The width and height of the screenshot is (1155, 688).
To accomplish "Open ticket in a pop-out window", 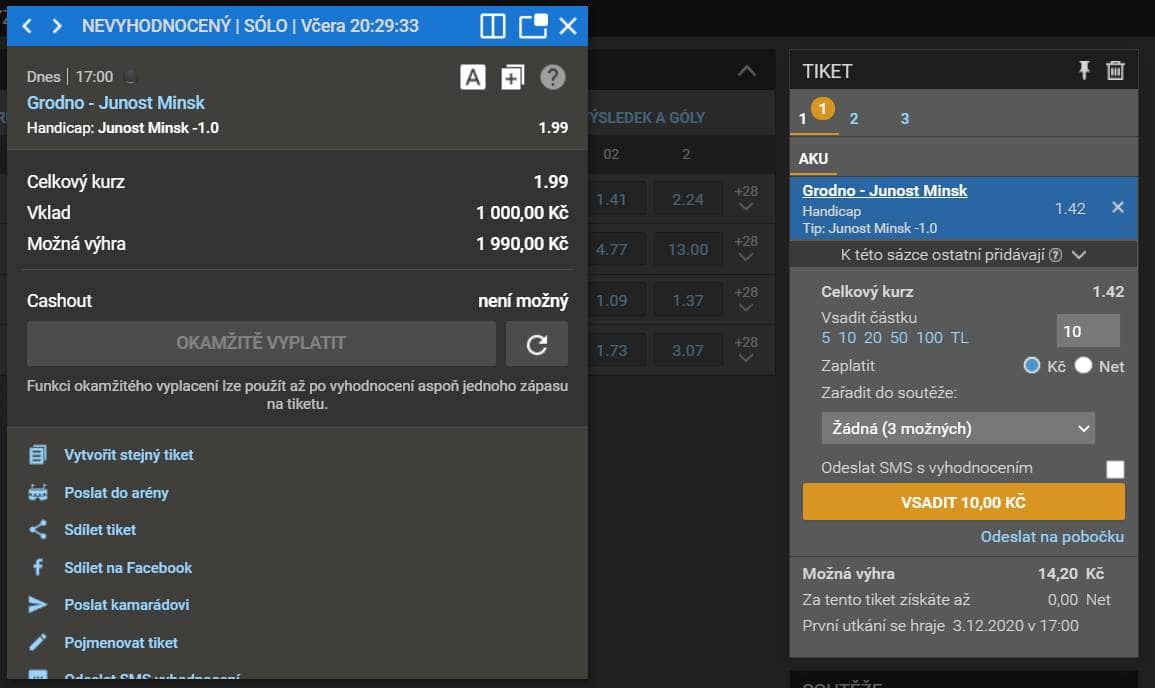I will (533, 26).
